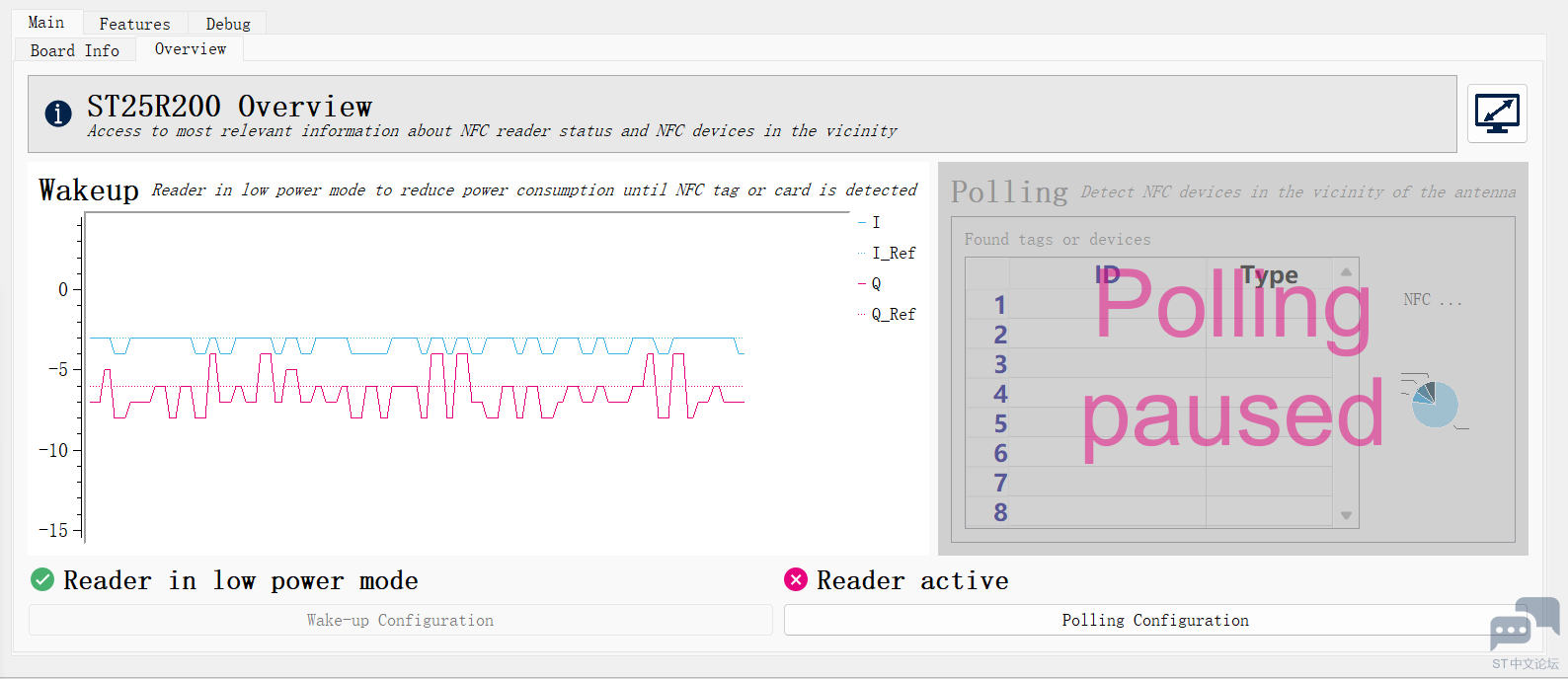Click the Type column header in the tags table

(1269, 274)
